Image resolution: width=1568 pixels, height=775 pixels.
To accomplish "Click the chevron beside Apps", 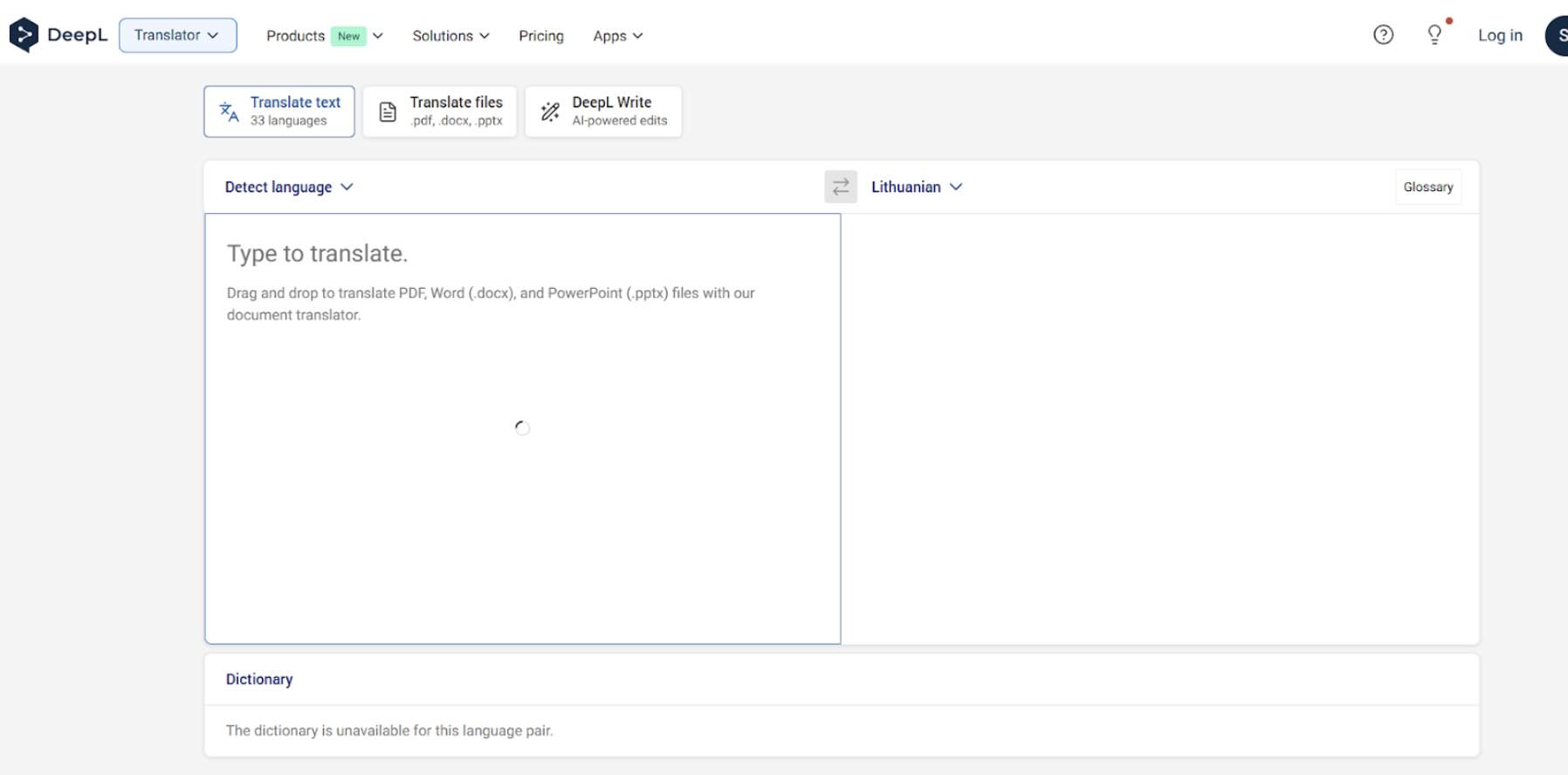I will (638, 36).
